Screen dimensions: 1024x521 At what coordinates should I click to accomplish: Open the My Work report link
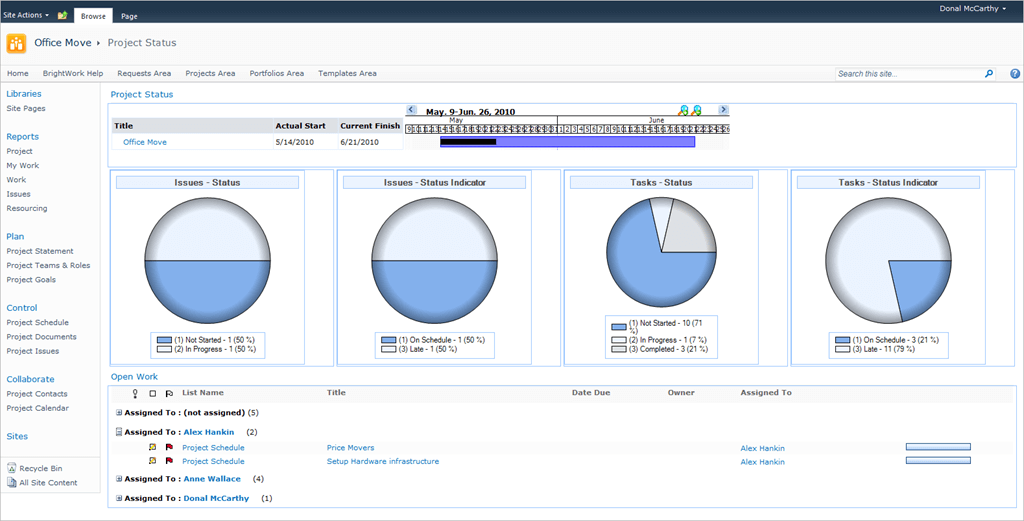point(23,166)
